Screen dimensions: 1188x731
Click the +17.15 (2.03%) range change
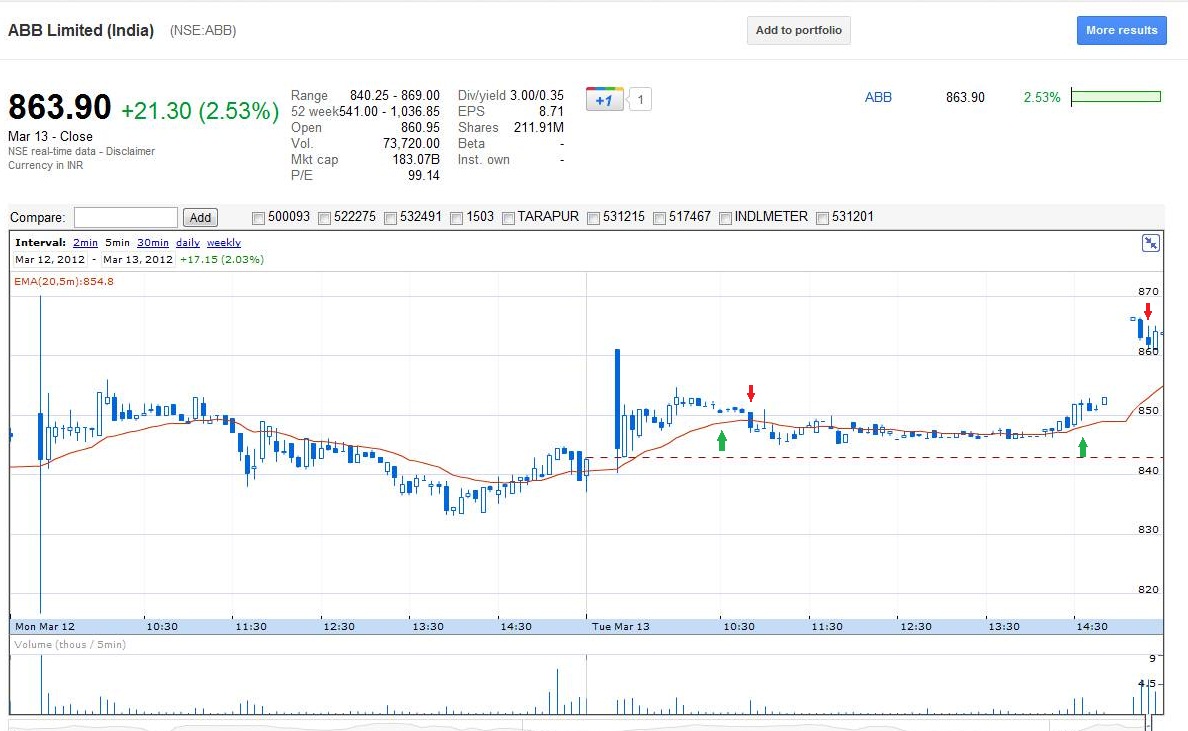(x=222, y=259)
